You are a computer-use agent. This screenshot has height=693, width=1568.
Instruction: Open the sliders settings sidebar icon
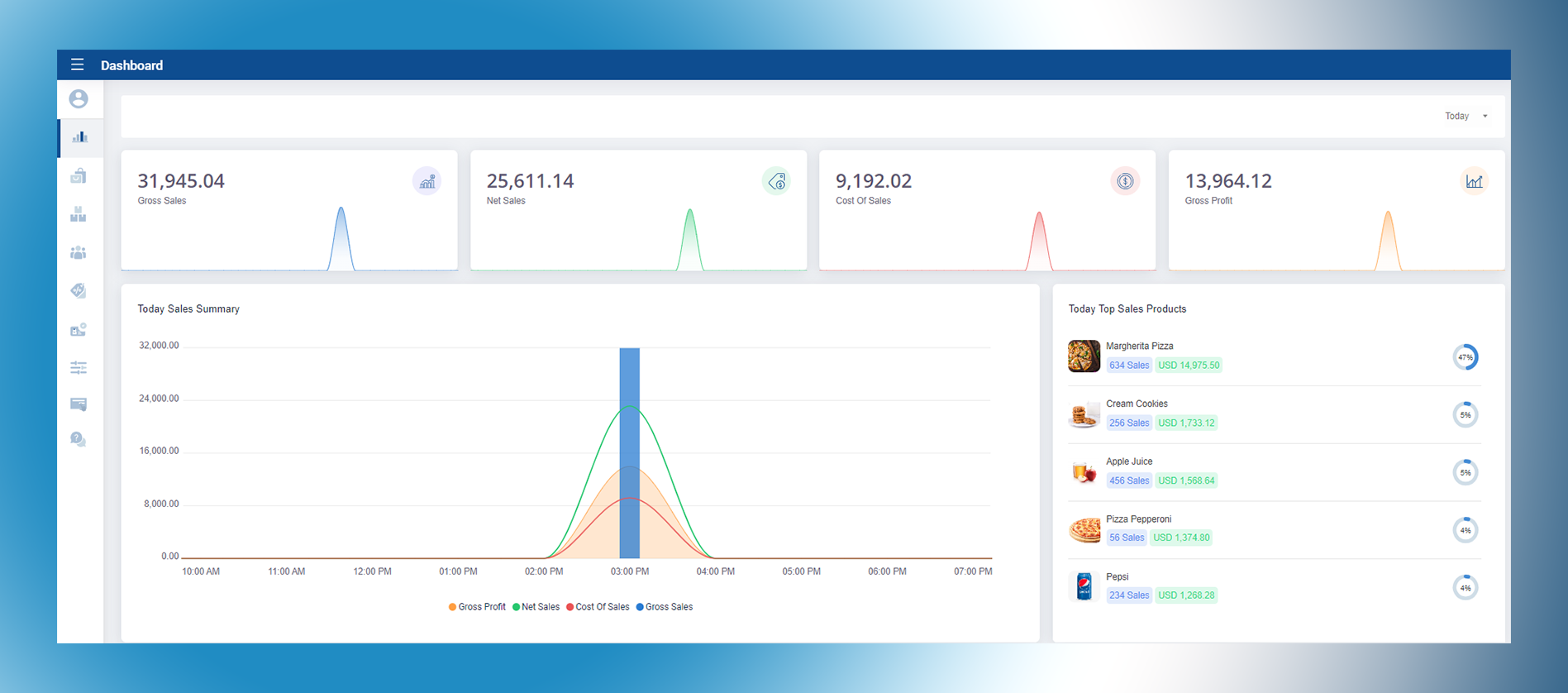79,368
